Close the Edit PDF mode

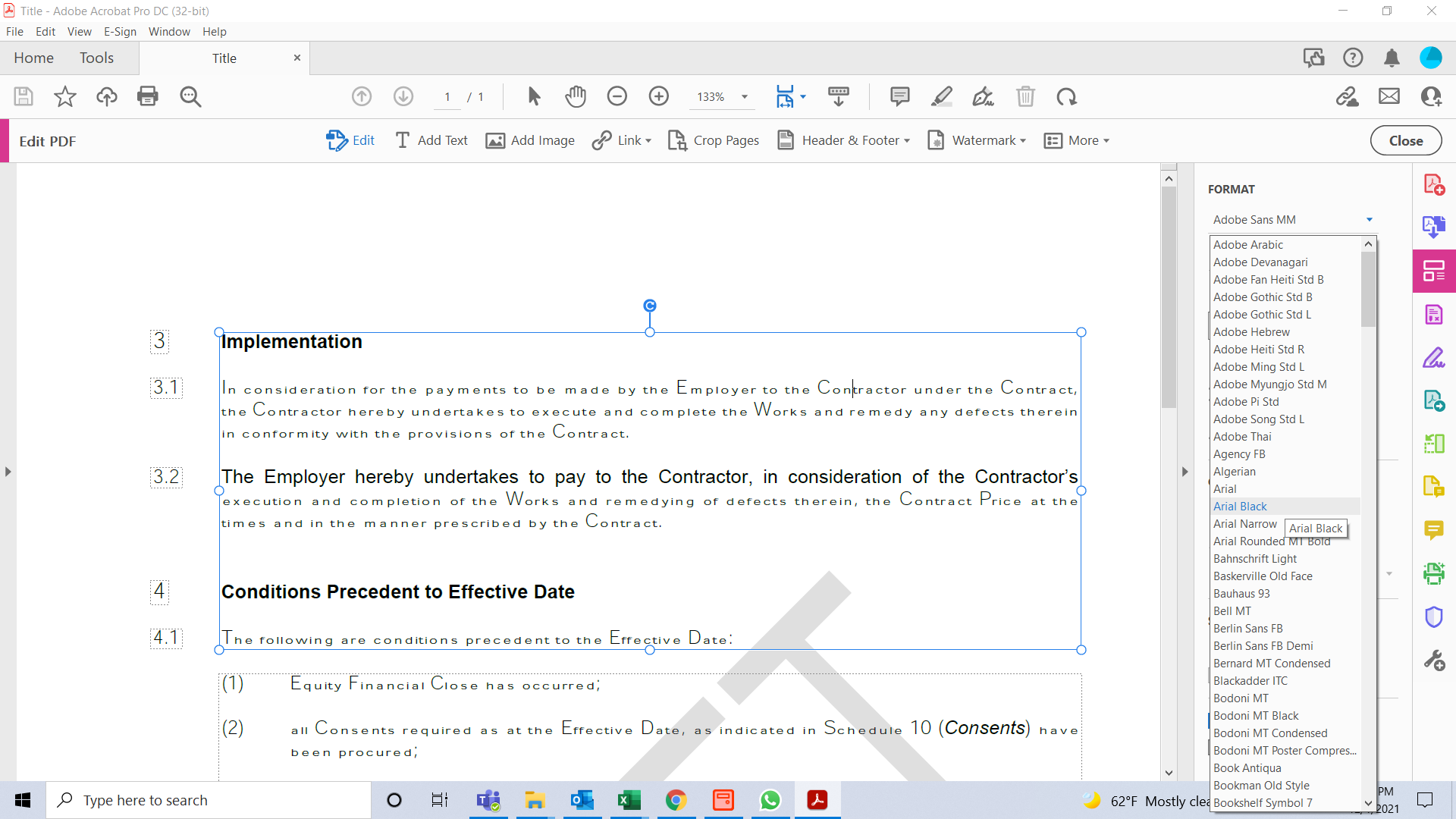pyautogui.click(x=1405, y=140)
